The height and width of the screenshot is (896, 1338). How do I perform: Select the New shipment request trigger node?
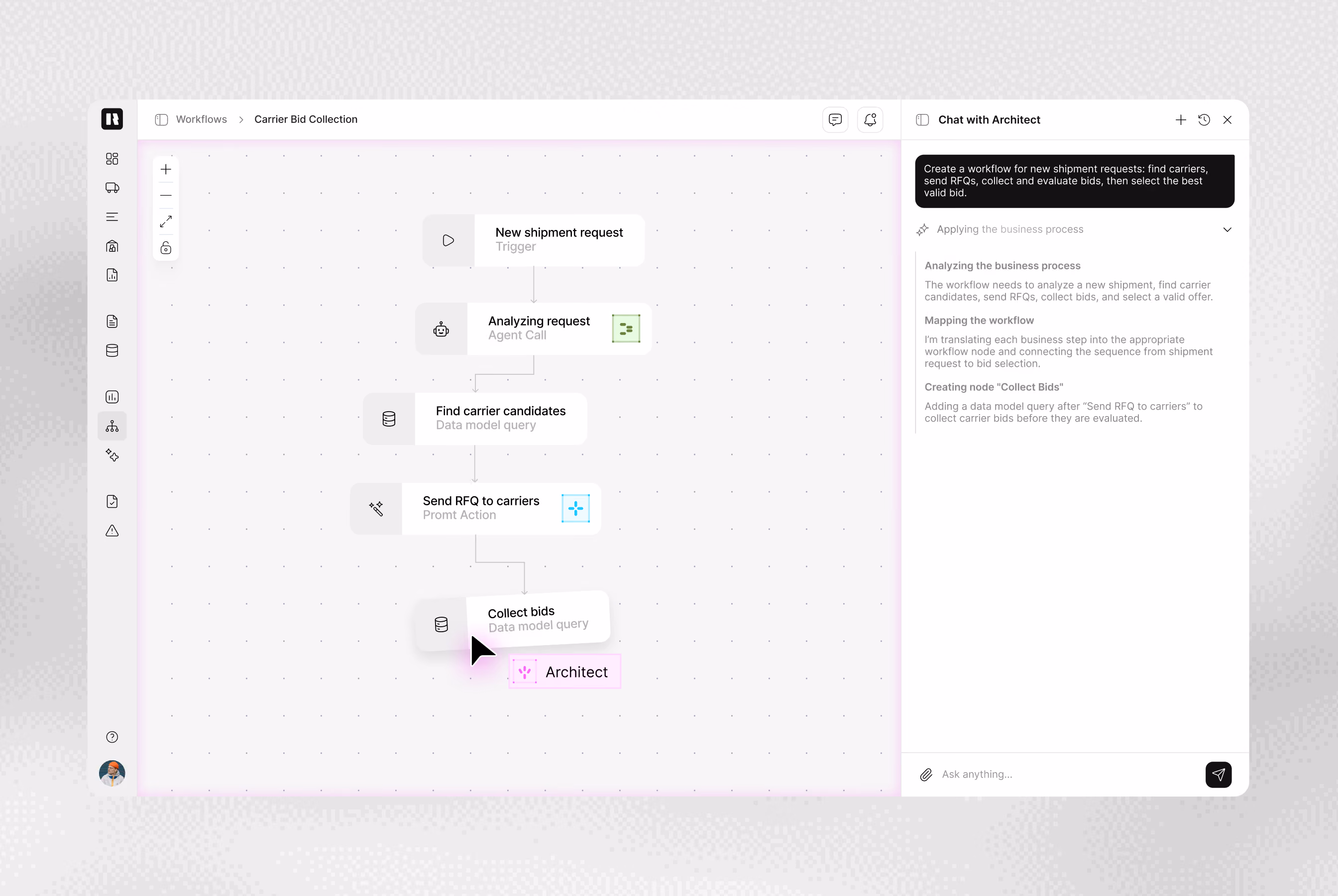(534, 240)
